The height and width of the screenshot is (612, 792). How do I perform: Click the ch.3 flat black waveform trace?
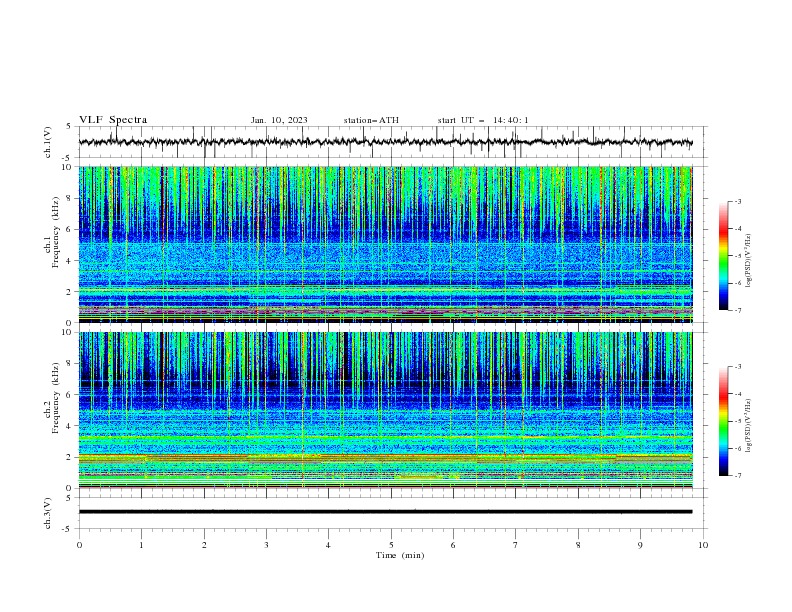[385, 512]
